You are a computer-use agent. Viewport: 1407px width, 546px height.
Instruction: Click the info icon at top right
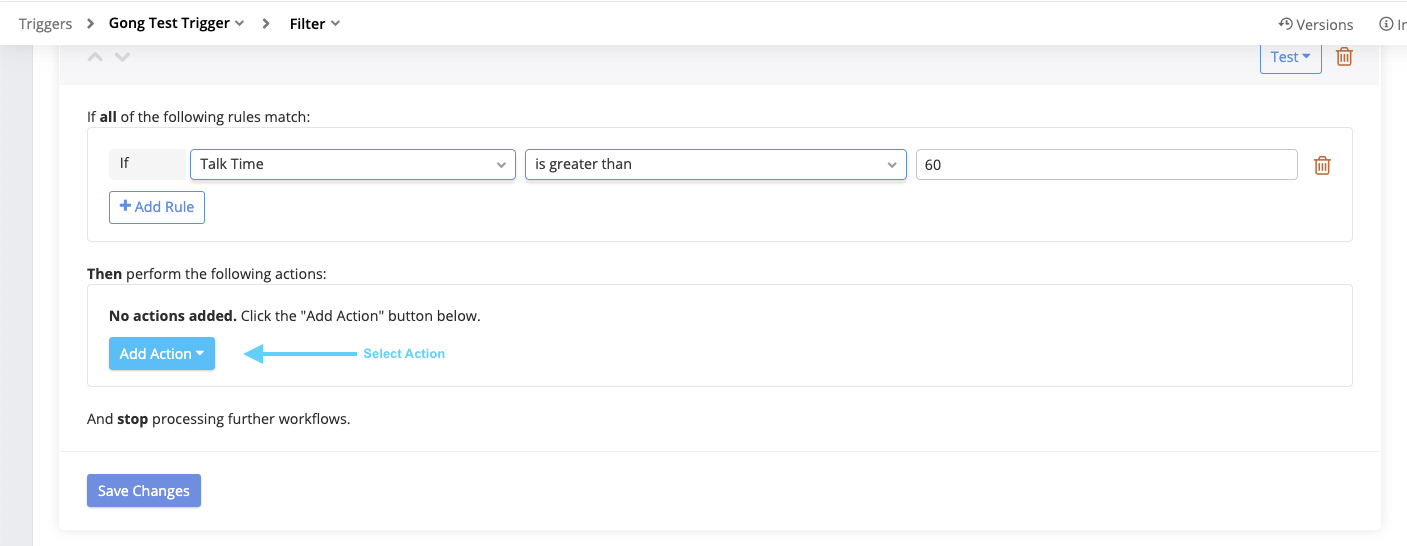click(x=1385, y=24)
